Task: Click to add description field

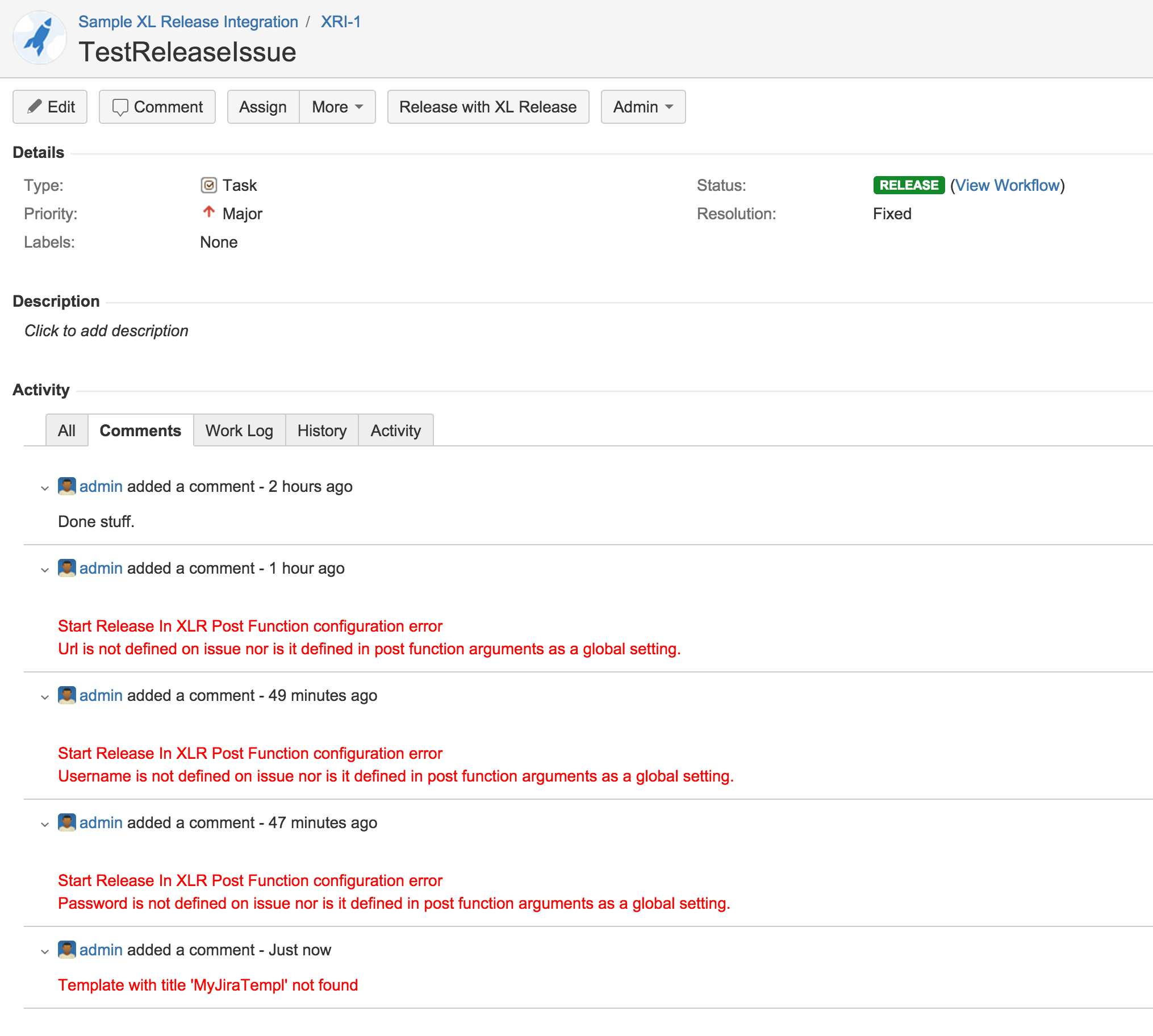Action: pos(106,331)
